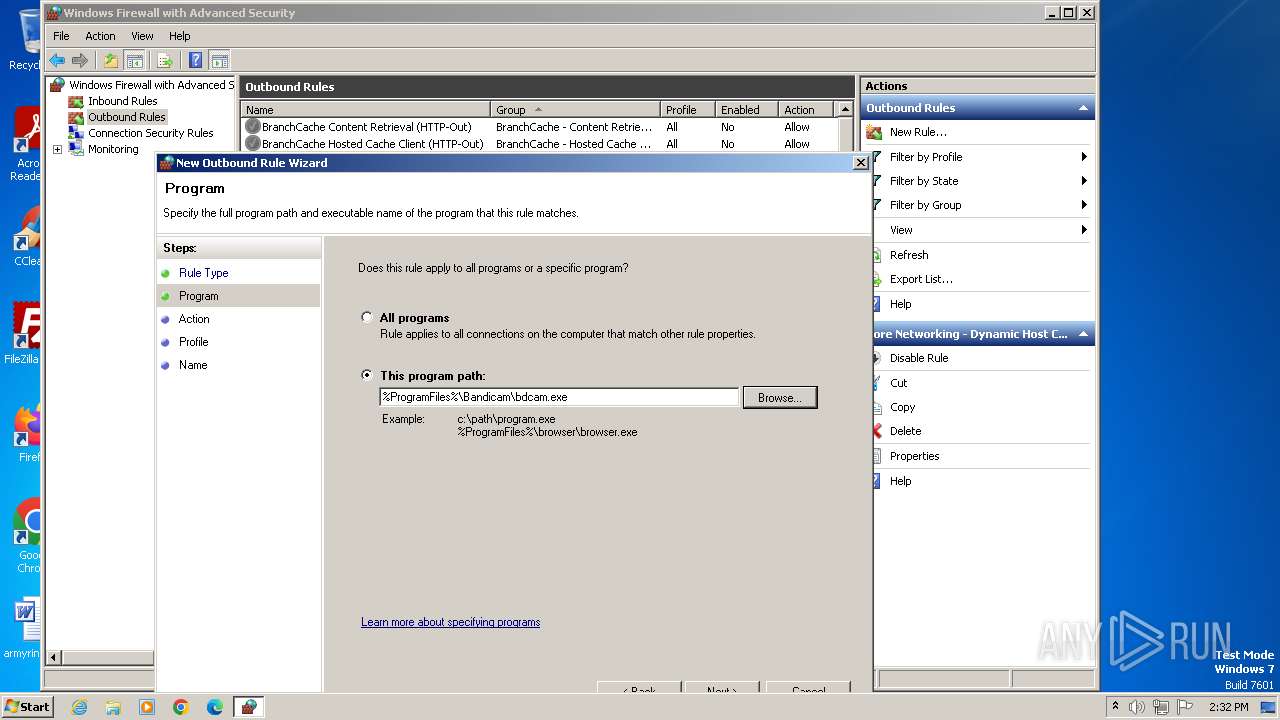Click the Windows Firewall root node icon
This screenshot has height=720, width=1280.
point(57,85)
